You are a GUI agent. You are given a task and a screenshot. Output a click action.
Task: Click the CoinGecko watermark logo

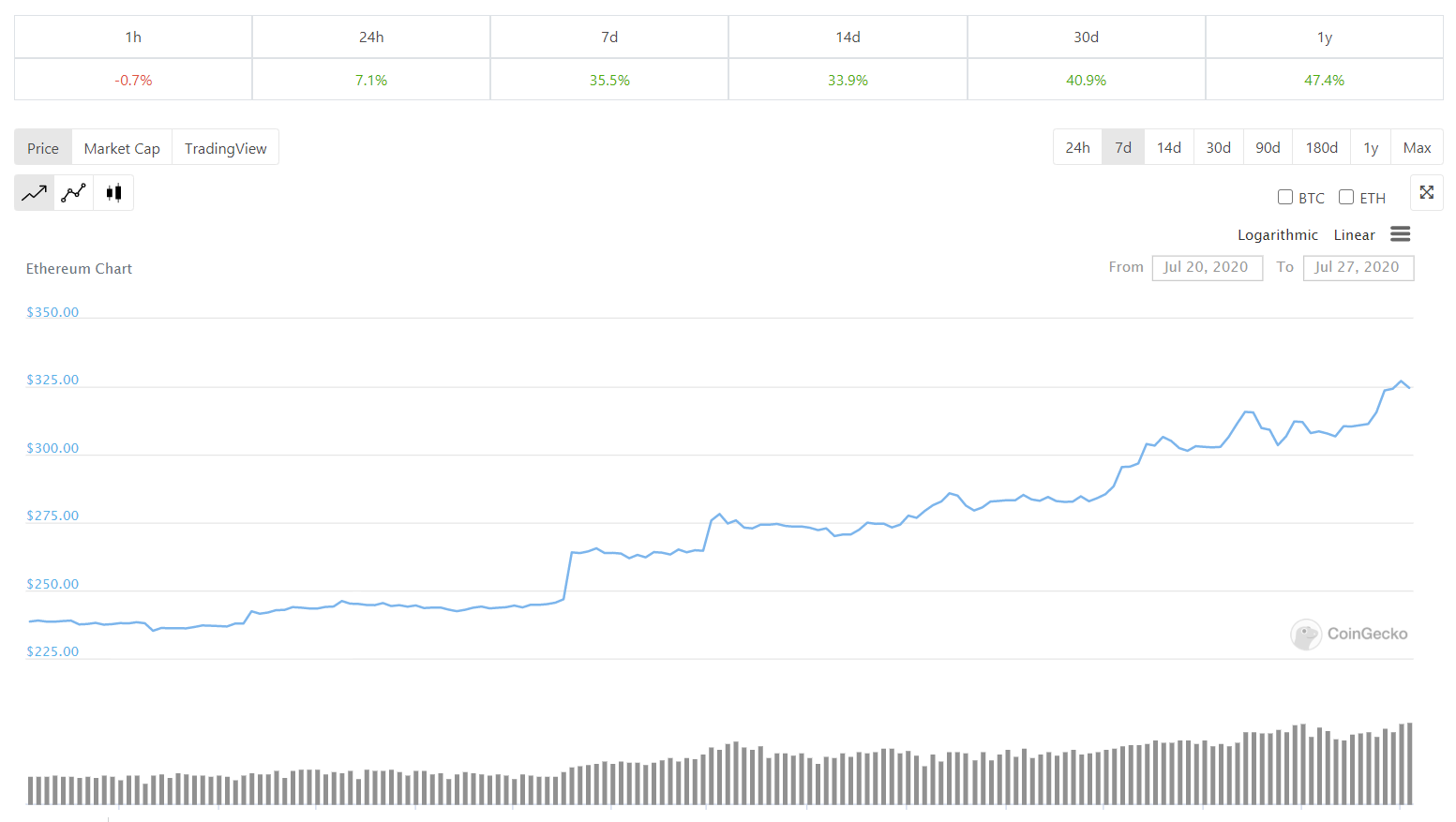pos(1349,635)
